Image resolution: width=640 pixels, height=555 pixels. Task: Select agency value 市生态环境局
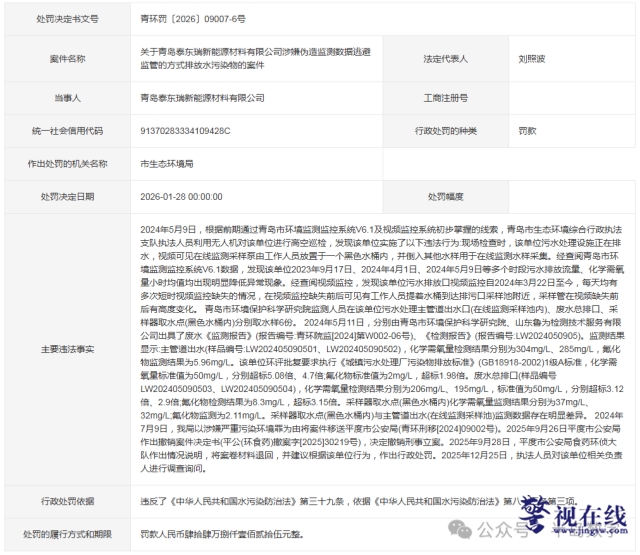(167, 164)
